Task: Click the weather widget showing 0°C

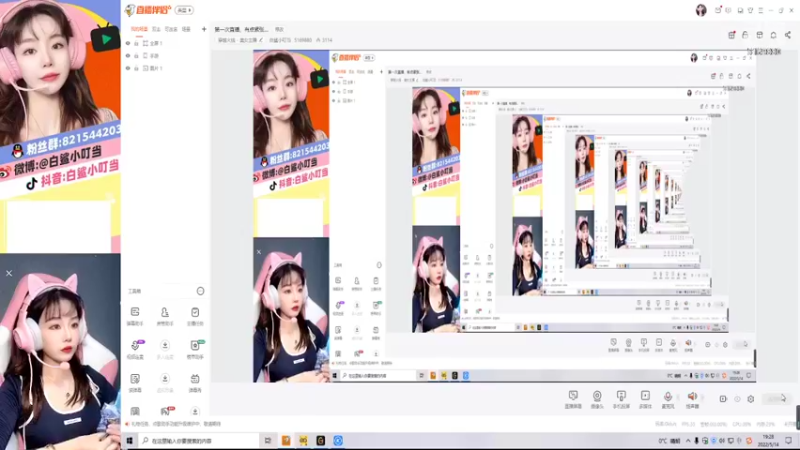Action: [x=669, y=441]
